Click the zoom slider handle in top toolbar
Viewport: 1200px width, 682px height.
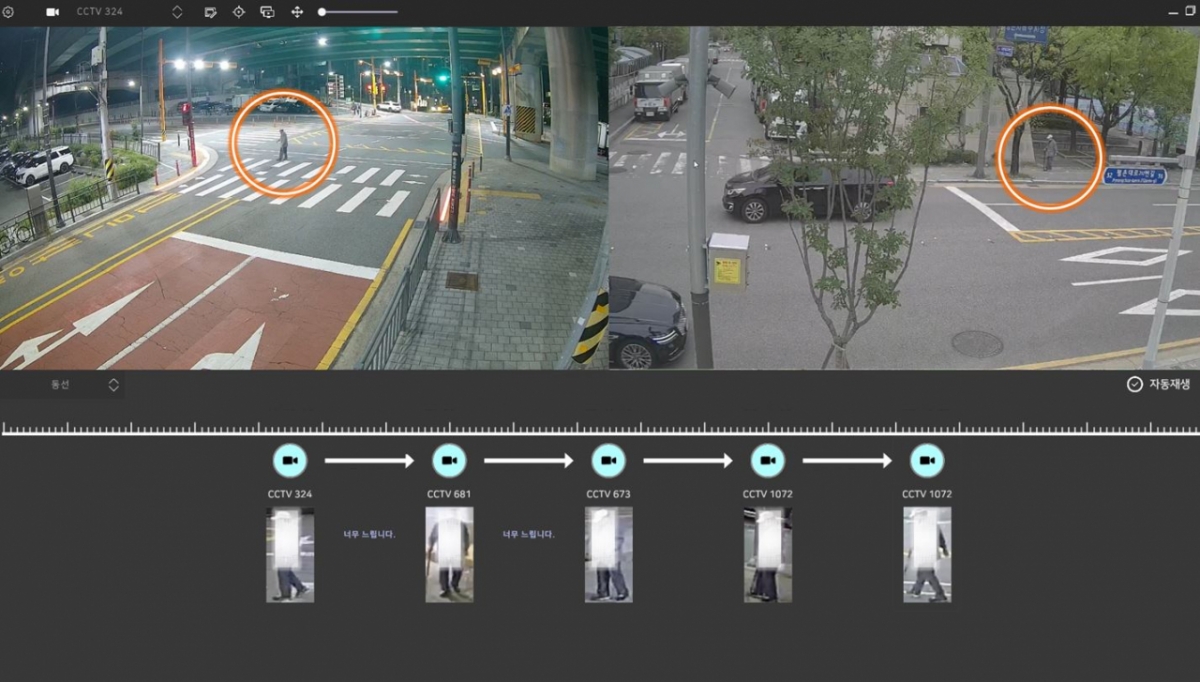click(322, 12)
